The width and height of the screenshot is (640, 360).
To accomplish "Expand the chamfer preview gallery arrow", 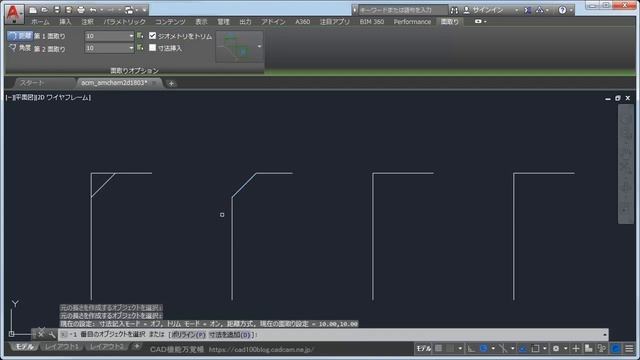I will pos(259,47).
